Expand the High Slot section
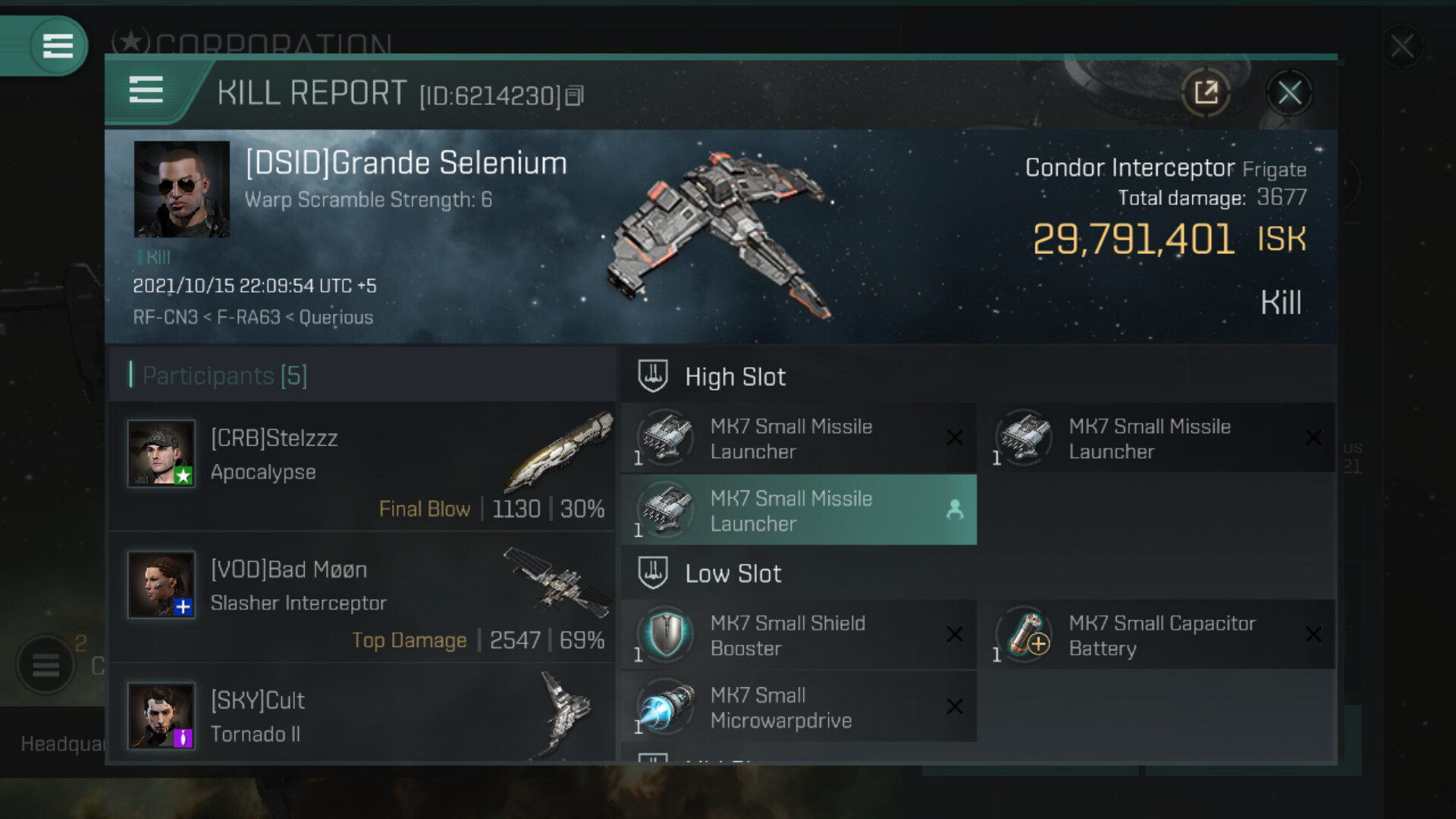1456x819 pixels. tap(736, 377)
